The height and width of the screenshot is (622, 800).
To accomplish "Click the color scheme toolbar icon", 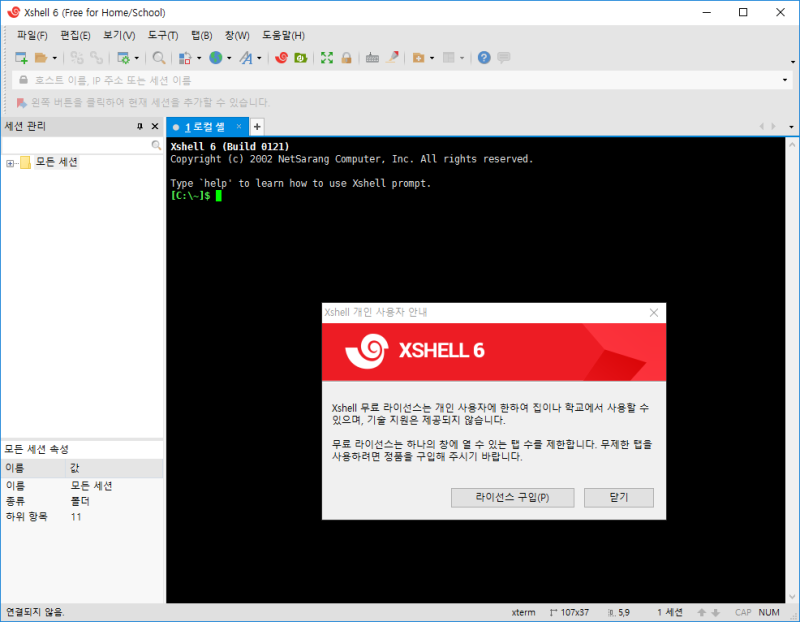I will (185, 58).
